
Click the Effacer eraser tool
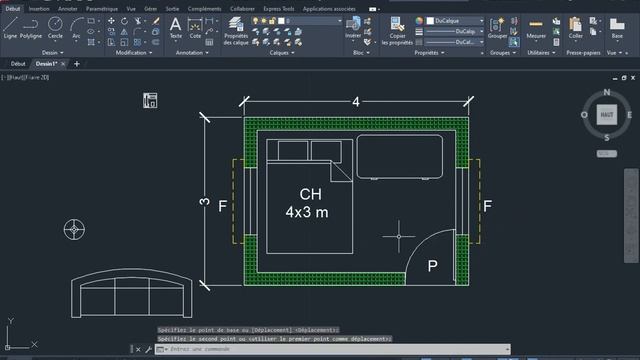tap(156, 21)
